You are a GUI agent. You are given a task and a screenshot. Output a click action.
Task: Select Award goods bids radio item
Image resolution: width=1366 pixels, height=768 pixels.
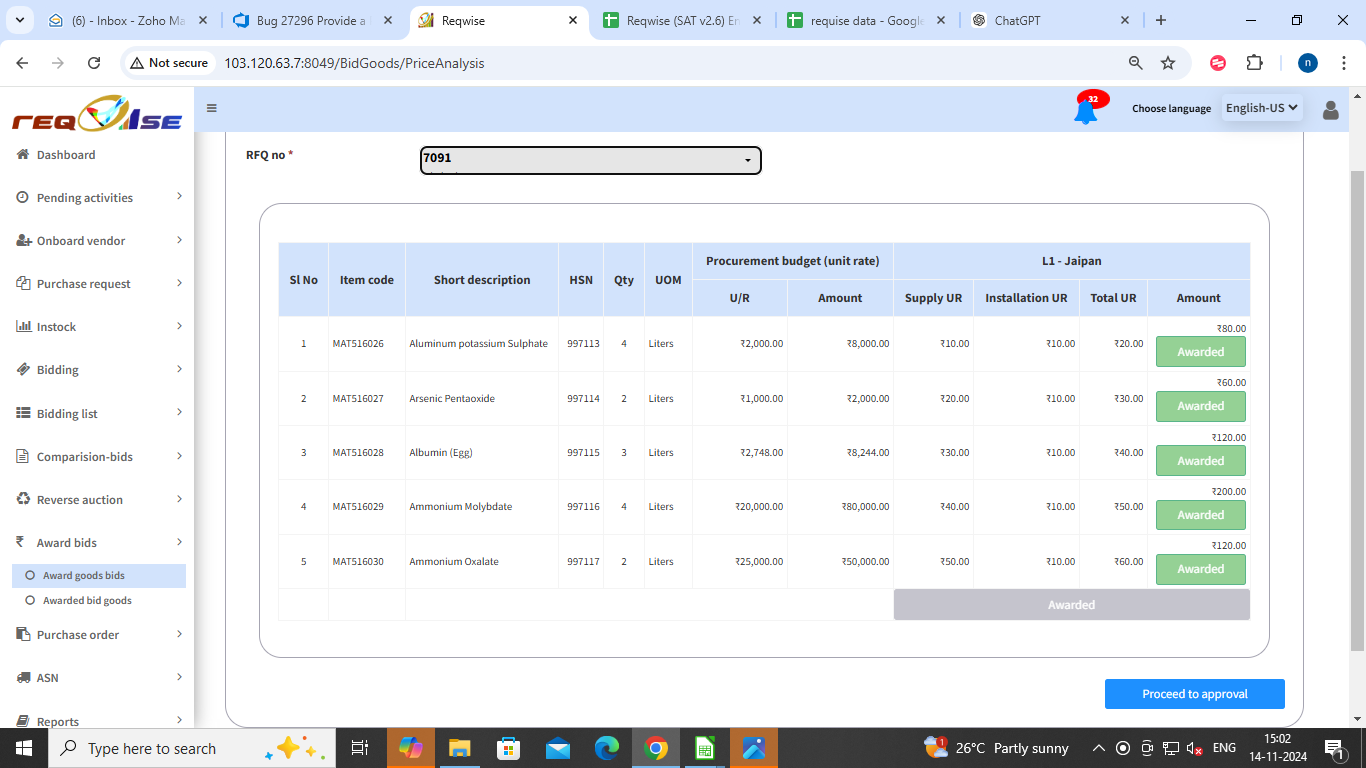tap(98, 576)
